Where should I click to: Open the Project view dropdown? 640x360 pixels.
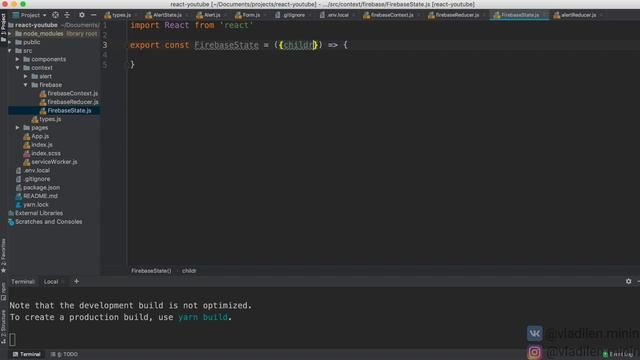click(x=30, y=15)
